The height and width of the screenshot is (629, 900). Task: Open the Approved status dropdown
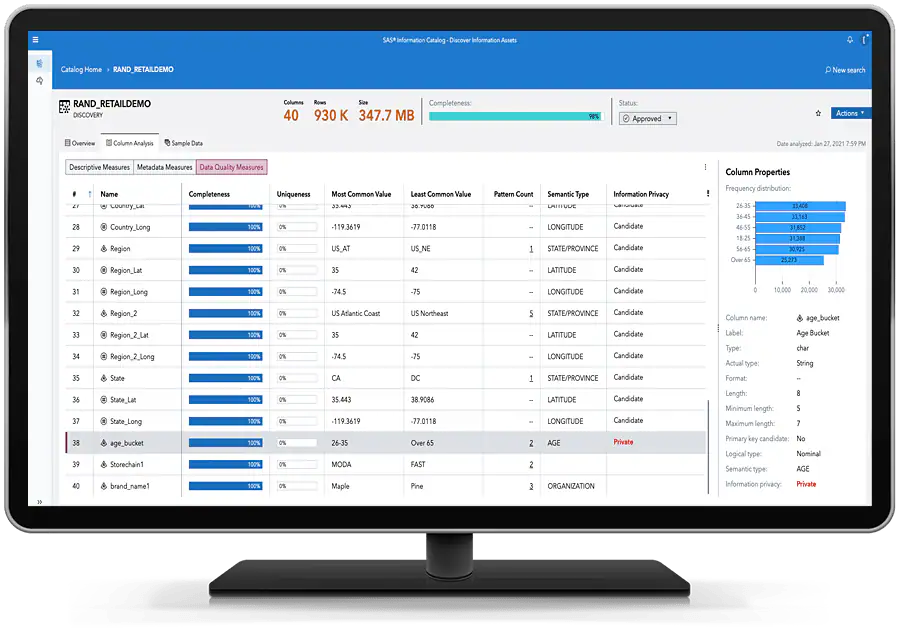point(647,119)
